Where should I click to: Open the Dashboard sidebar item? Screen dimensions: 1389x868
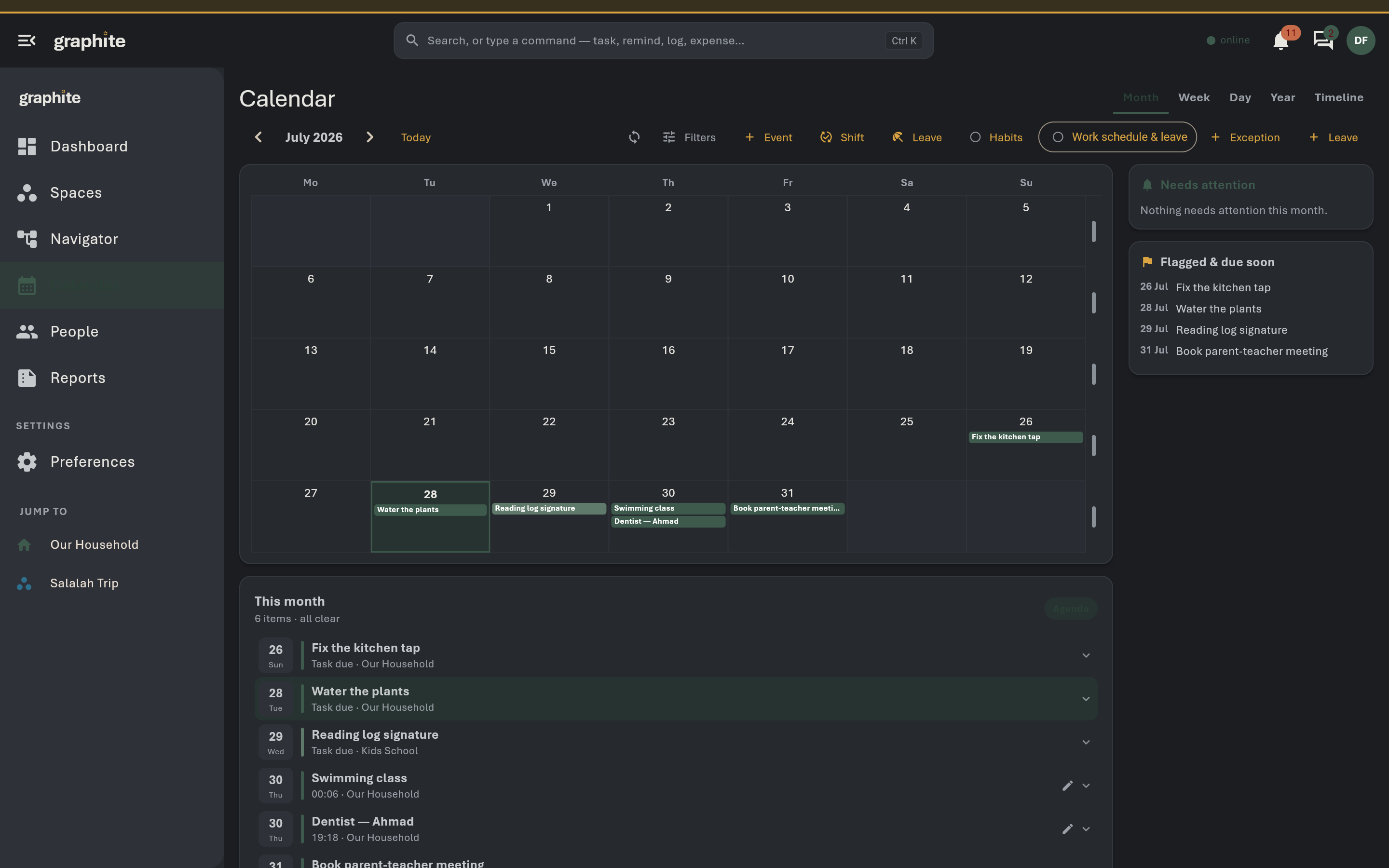[x=112, y=147]
